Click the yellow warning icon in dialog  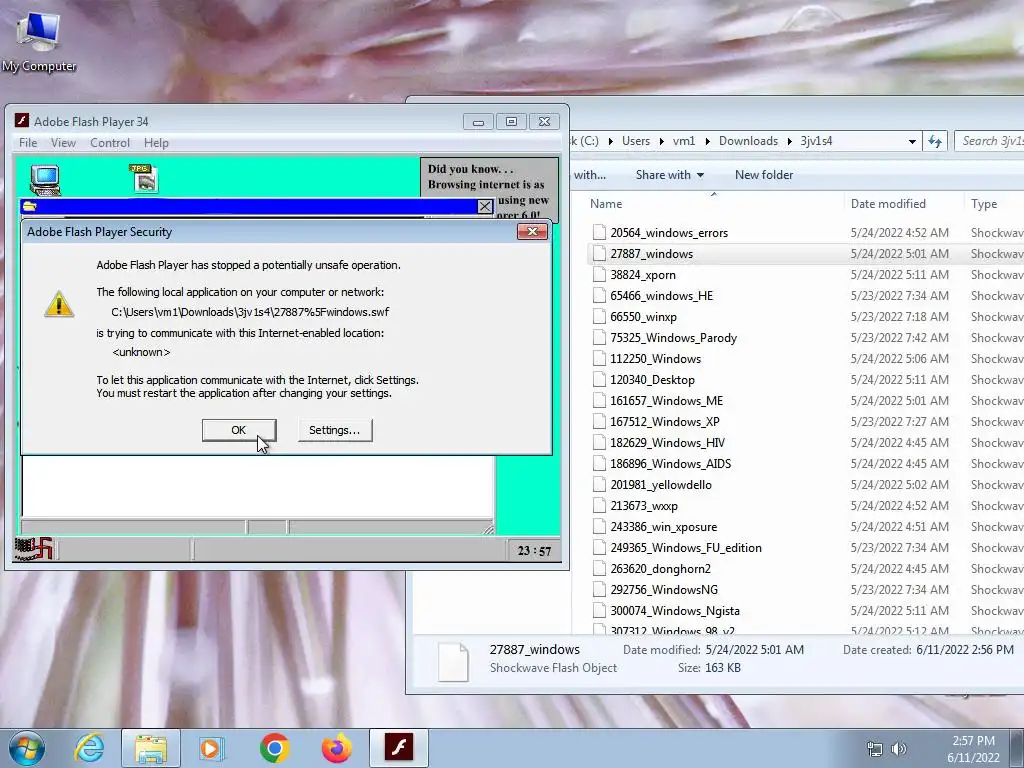click(x=59, y=304)
